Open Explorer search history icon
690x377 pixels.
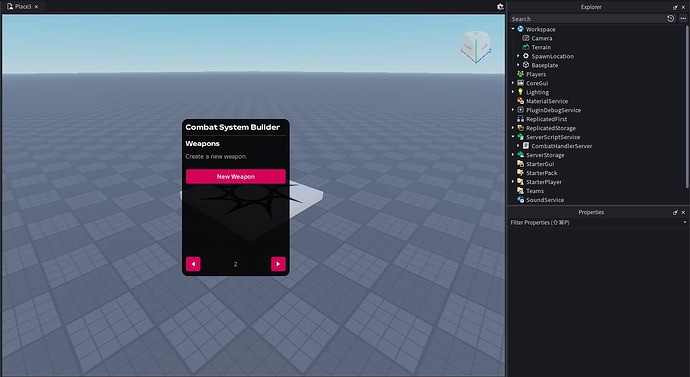click(670, 18)
